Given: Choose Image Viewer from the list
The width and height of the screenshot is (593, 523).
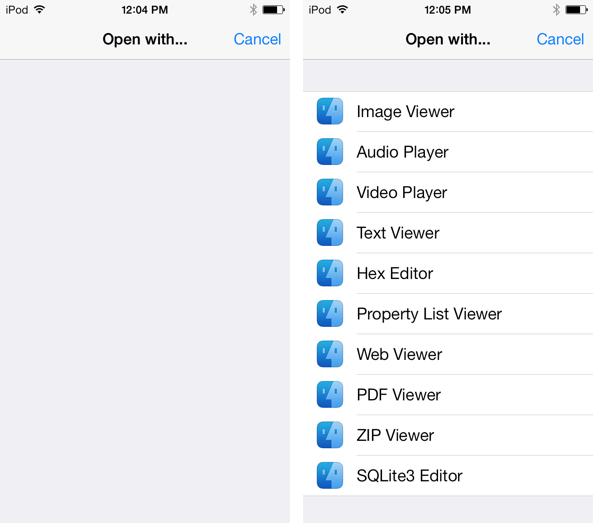Looking at the screenshot, I should point(448,112).
